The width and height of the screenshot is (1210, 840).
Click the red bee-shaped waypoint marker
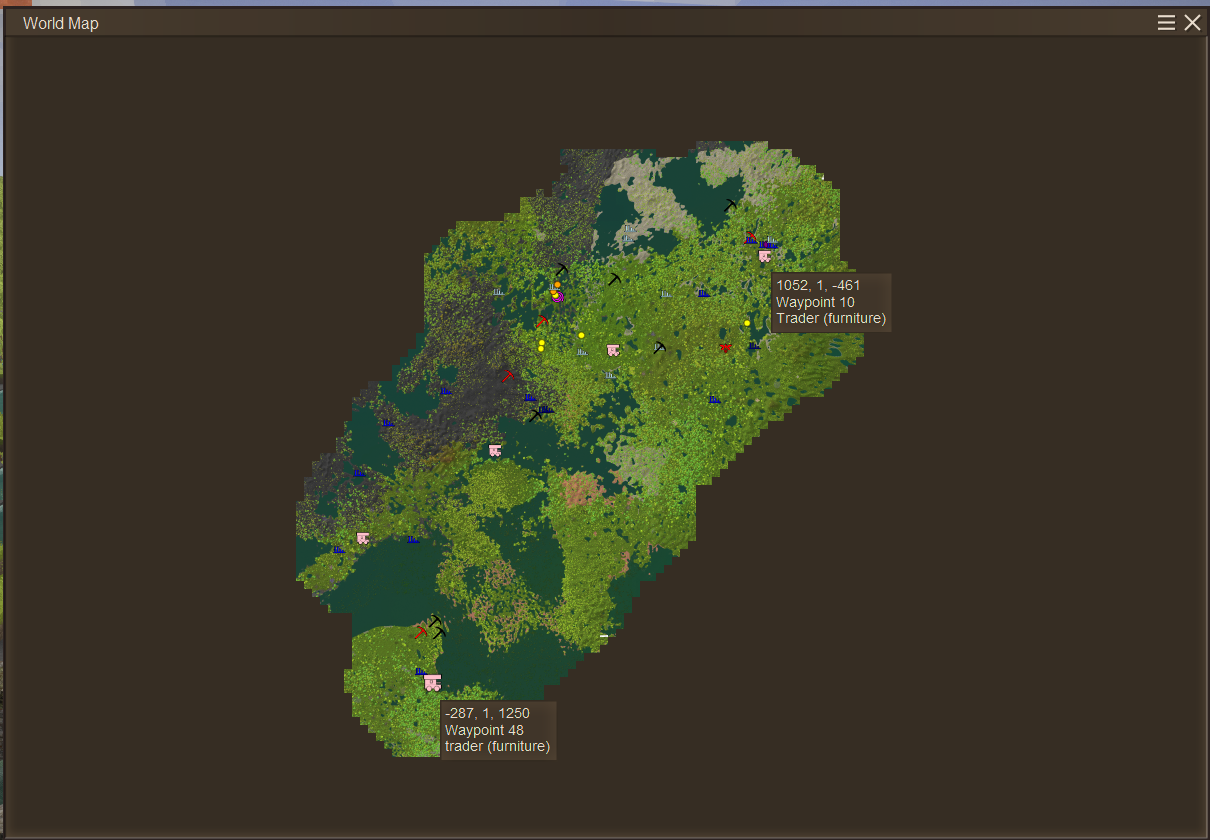pyautogui.click(x=726, y=347)
